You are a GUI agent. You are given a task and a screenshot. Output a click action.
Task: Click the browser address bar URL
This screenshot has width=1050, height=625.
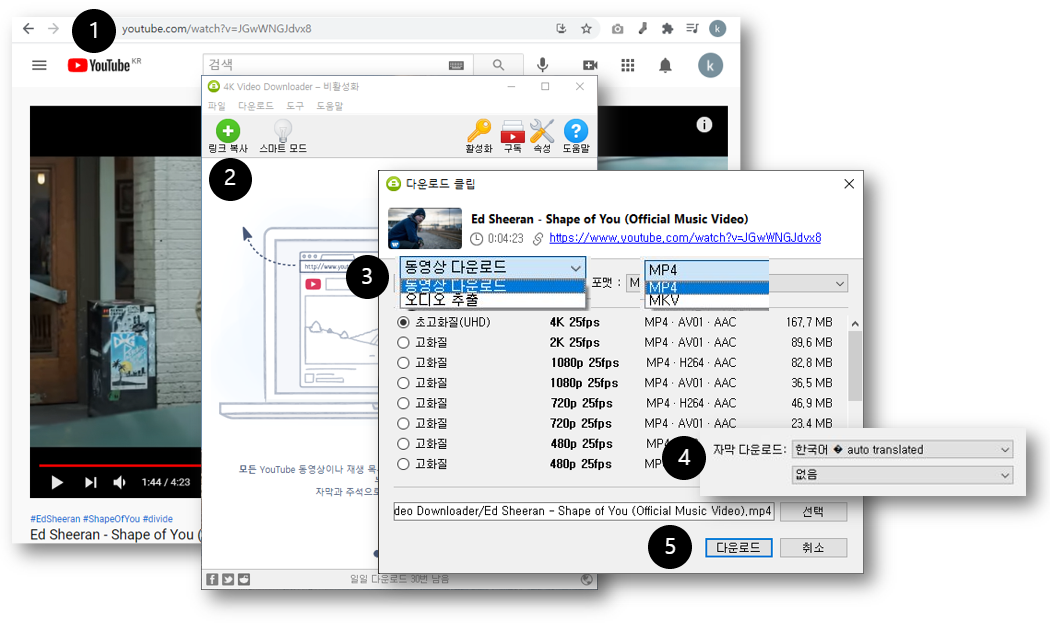[x=216, y=28]
